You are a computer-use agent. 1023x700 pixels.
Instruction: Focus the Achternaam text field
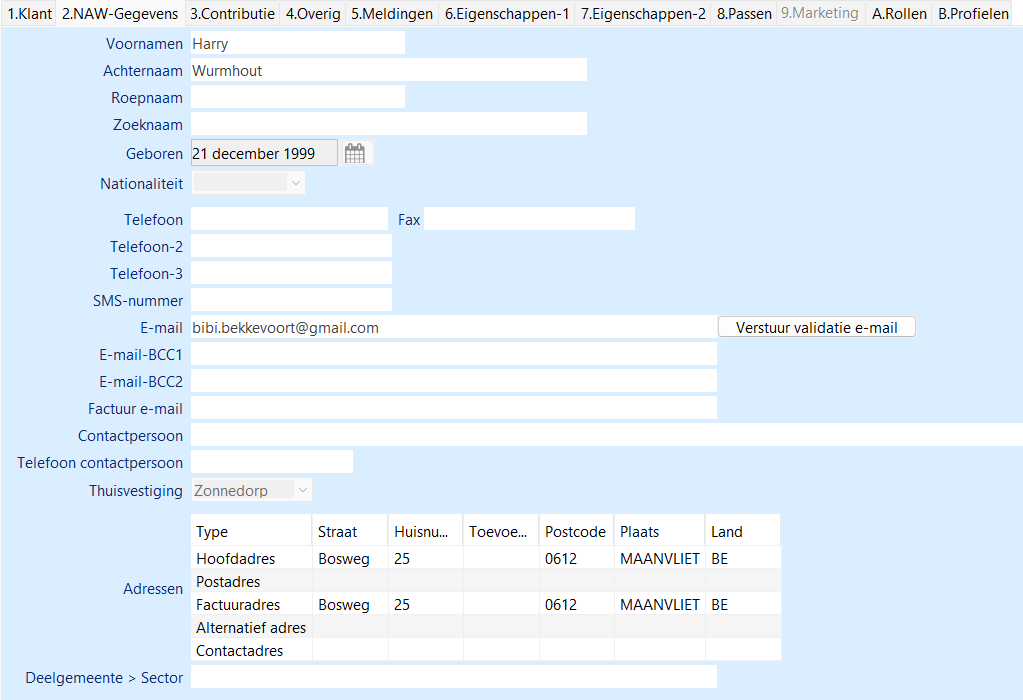[388, 70]
